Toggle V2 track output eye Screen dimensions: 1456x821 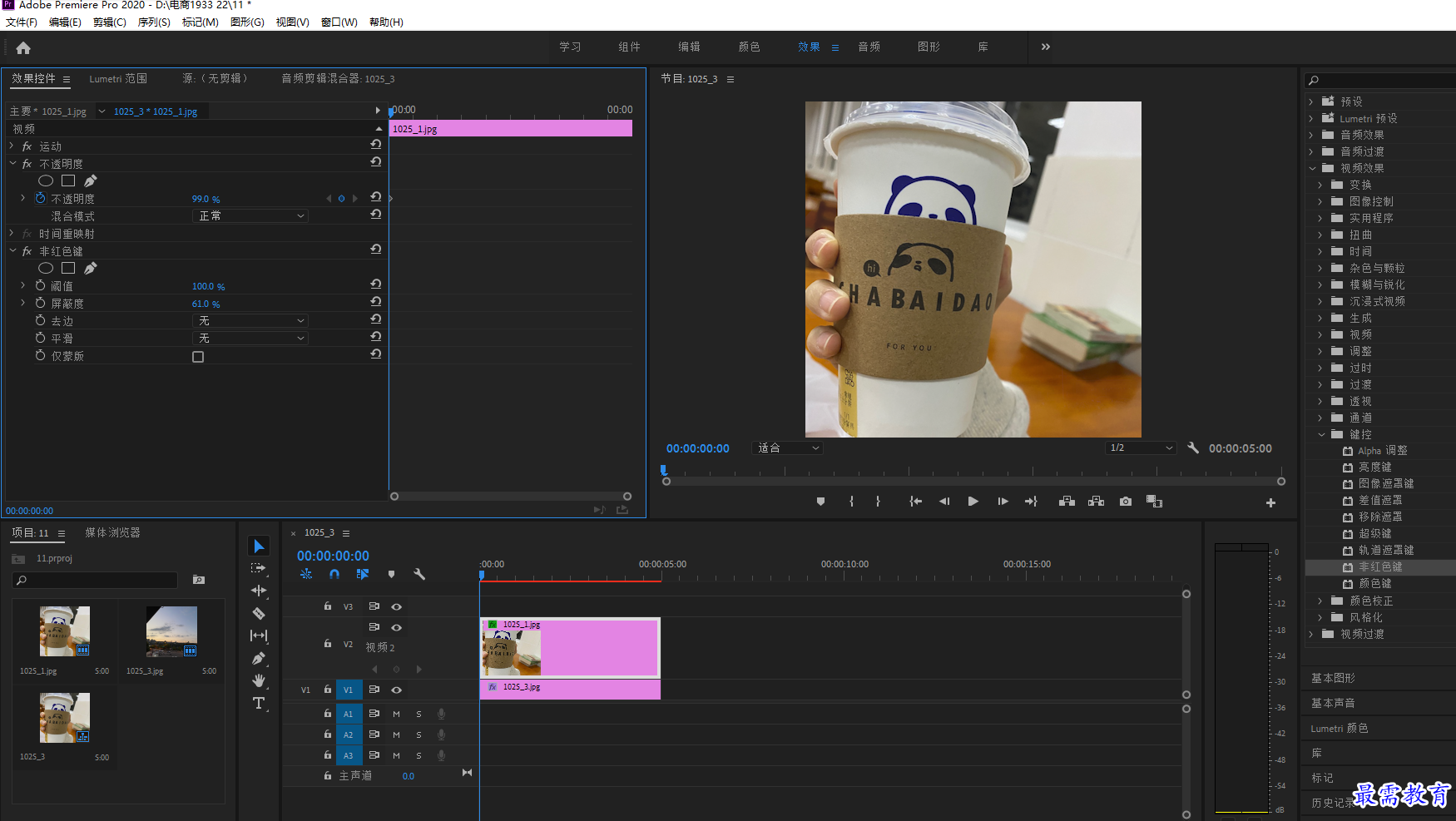(x=397, y=627)
